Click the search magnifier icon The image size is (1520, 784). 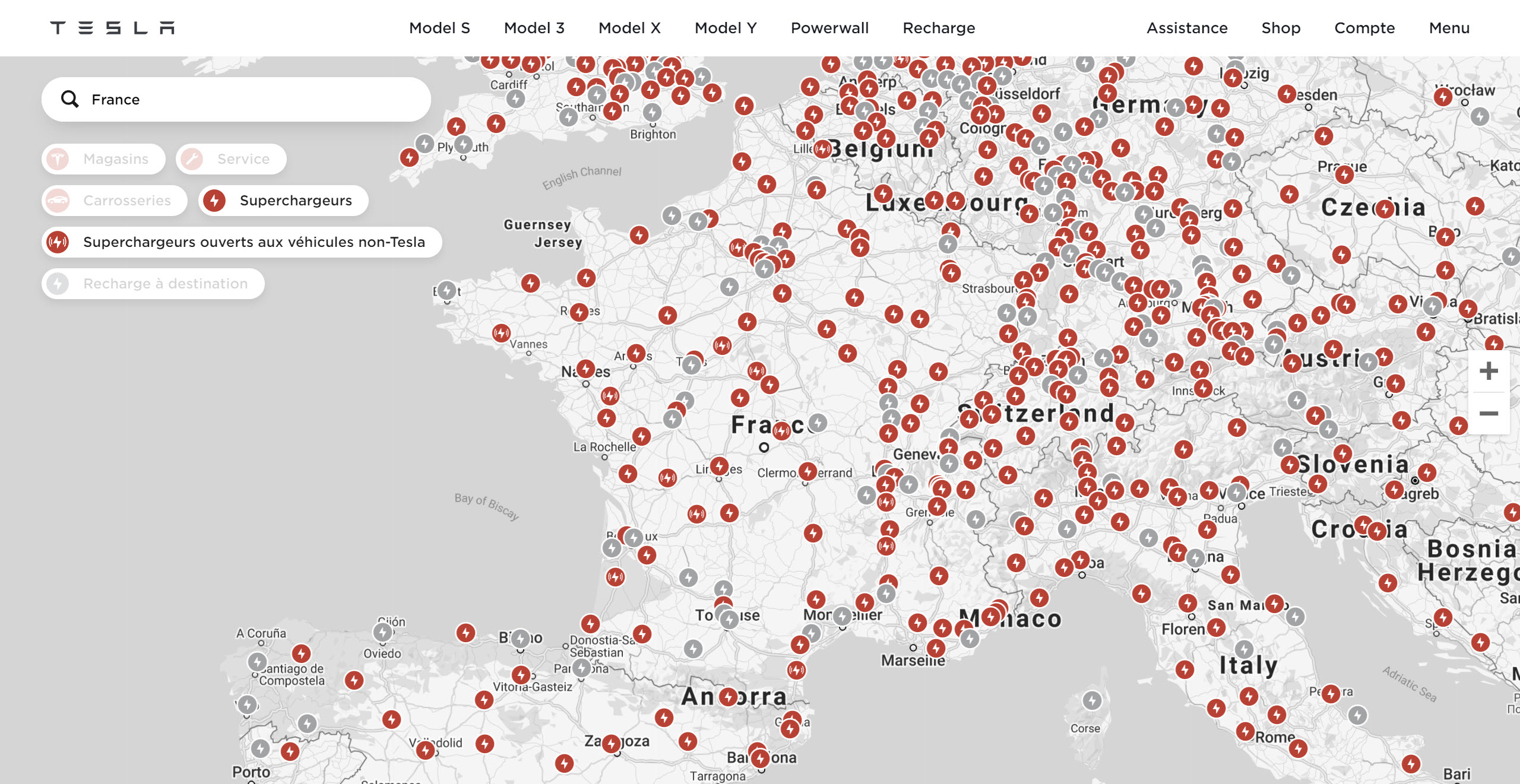tap(70, 99)
